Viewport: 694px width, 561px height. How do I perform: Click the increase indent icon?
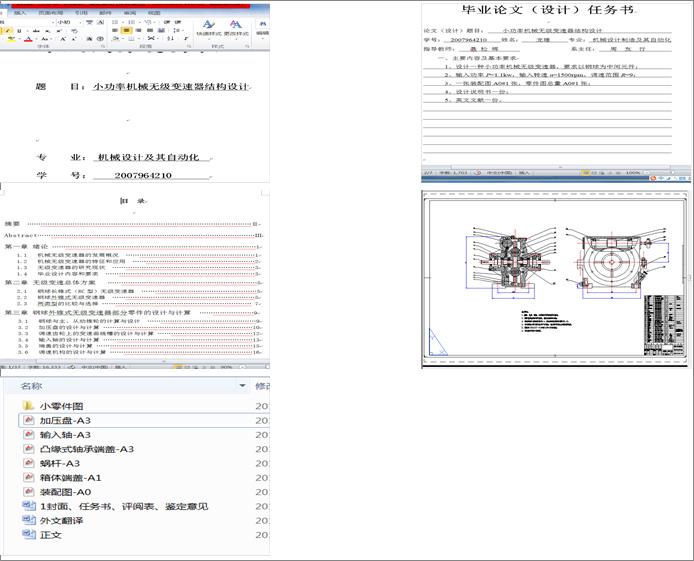[x=178, y=22]
